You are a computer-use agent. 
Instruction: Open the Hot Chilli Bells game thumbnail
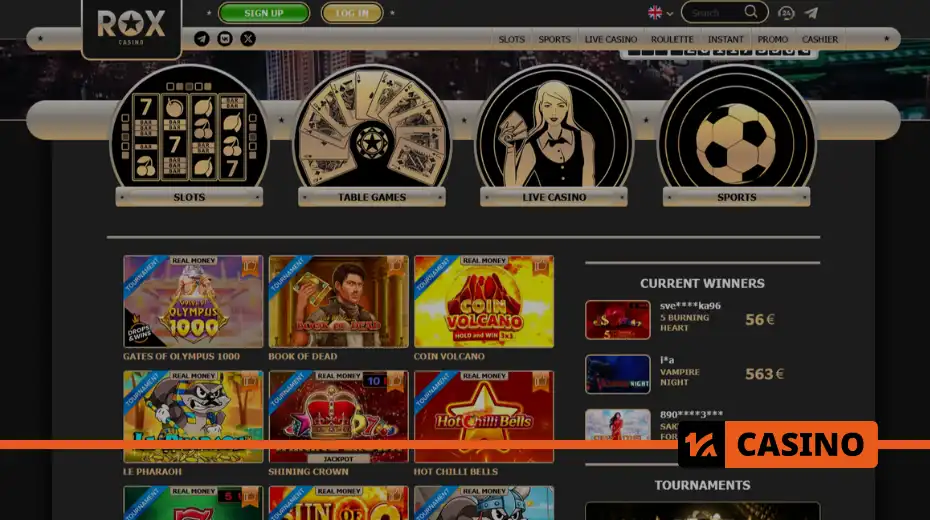point(483,417)
